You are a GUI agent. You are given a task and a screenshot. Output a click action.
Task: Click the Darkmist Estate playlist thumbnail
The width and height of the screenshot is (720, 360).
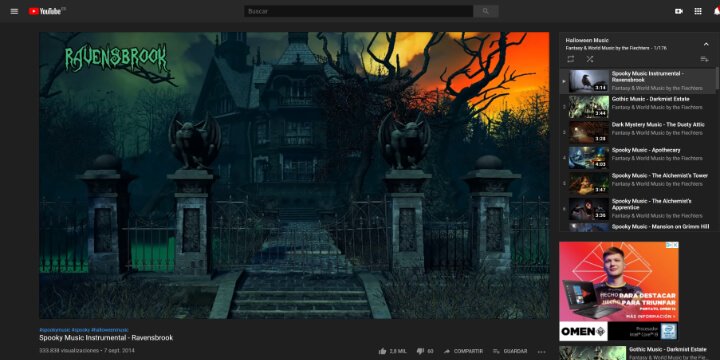click(589, 107)
